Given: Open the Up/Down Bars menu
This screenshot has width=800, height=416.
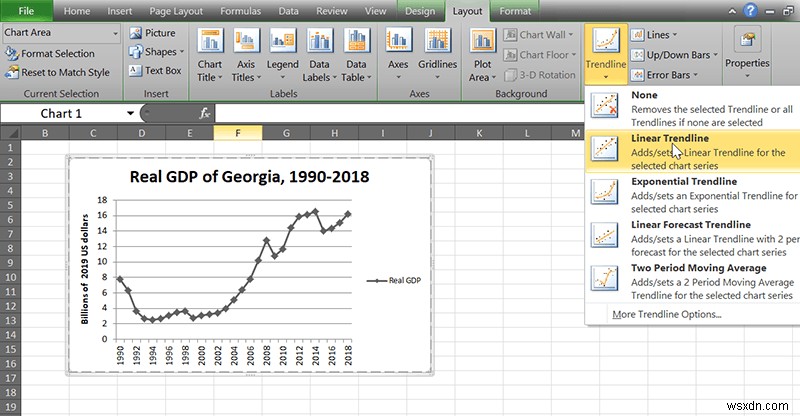Looking at the screenshot, I should point(674,55).
